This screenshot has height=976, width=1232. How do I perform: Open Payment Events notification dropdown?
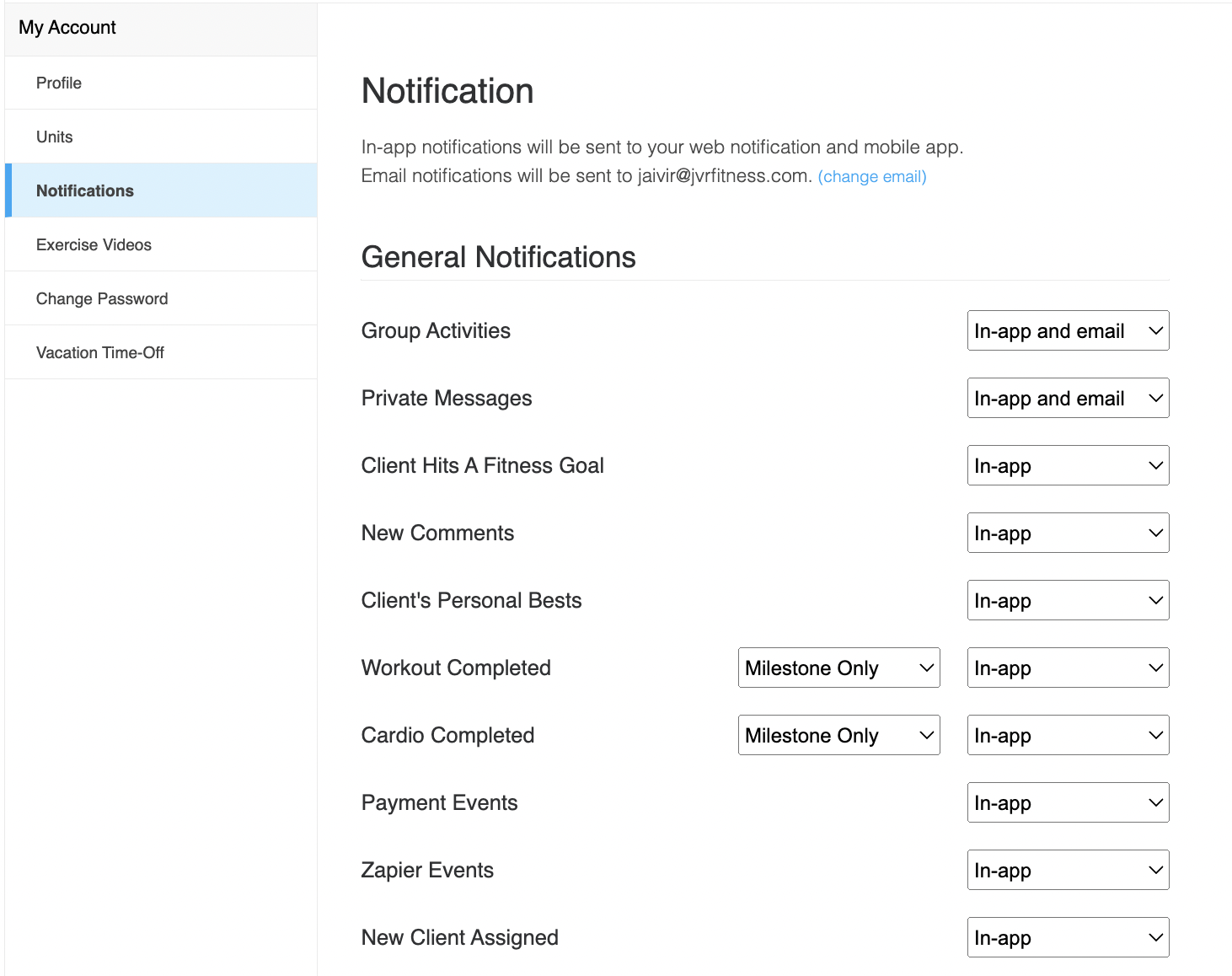[x=1068, y=802]
